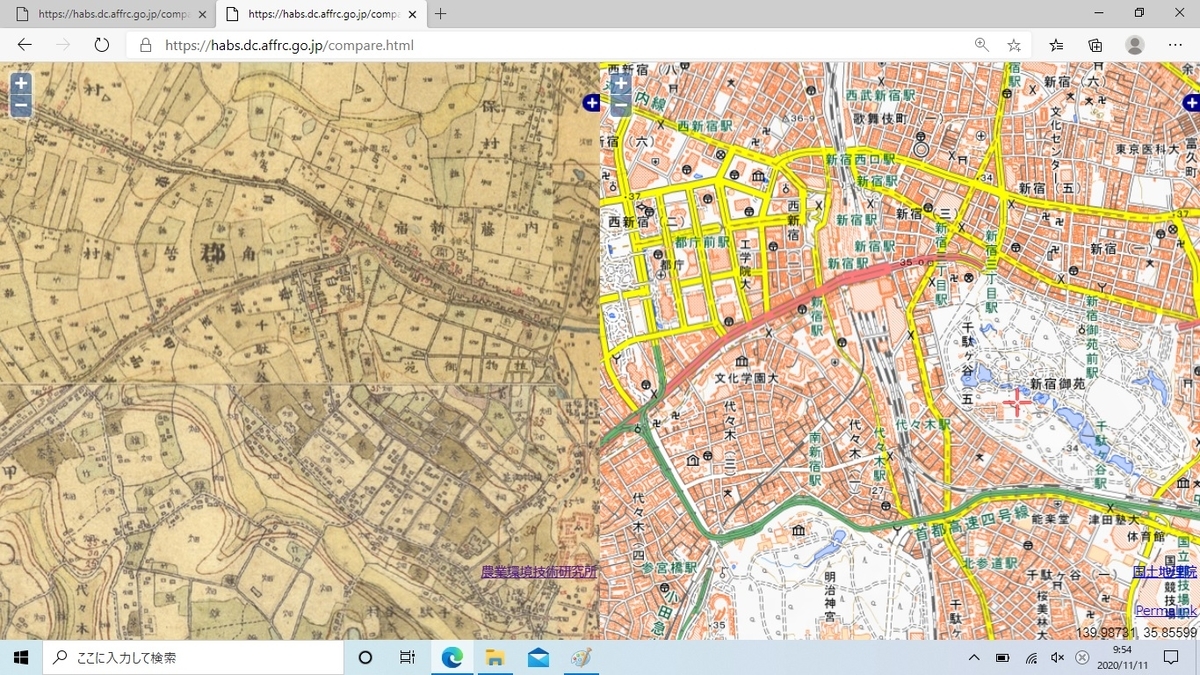Click the Permalink link
The width and height of the screenshot is (1200, 675).
(x=1166, y=611)
